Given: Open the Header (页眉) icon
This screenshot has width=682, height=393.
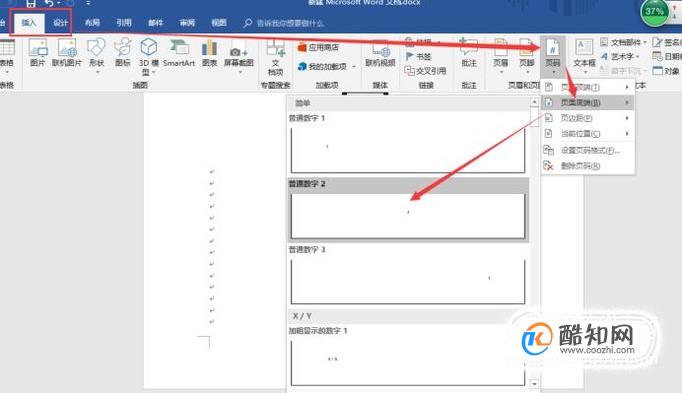Looking at the screenshot, I should (500, 54).
